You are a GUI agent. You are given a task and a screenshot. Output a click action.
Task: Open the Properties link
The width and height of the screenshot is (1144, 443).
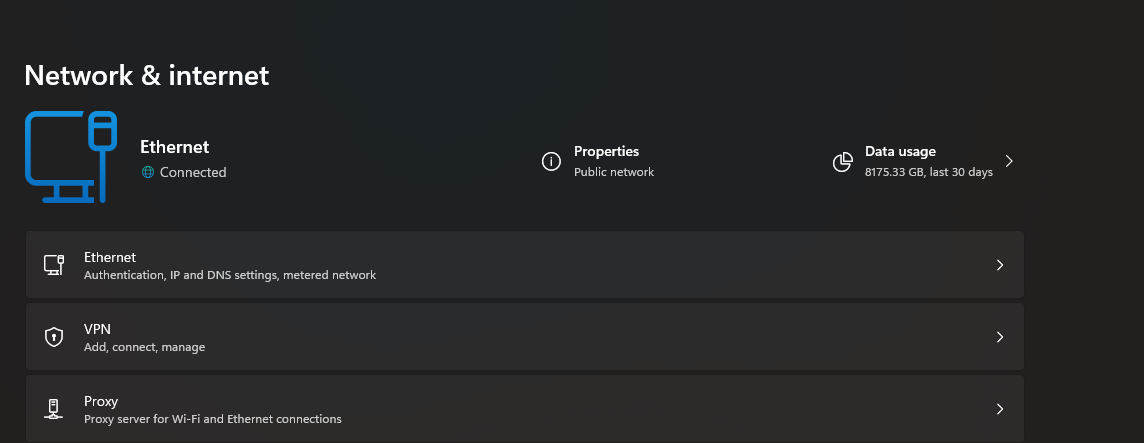[606, 151]
